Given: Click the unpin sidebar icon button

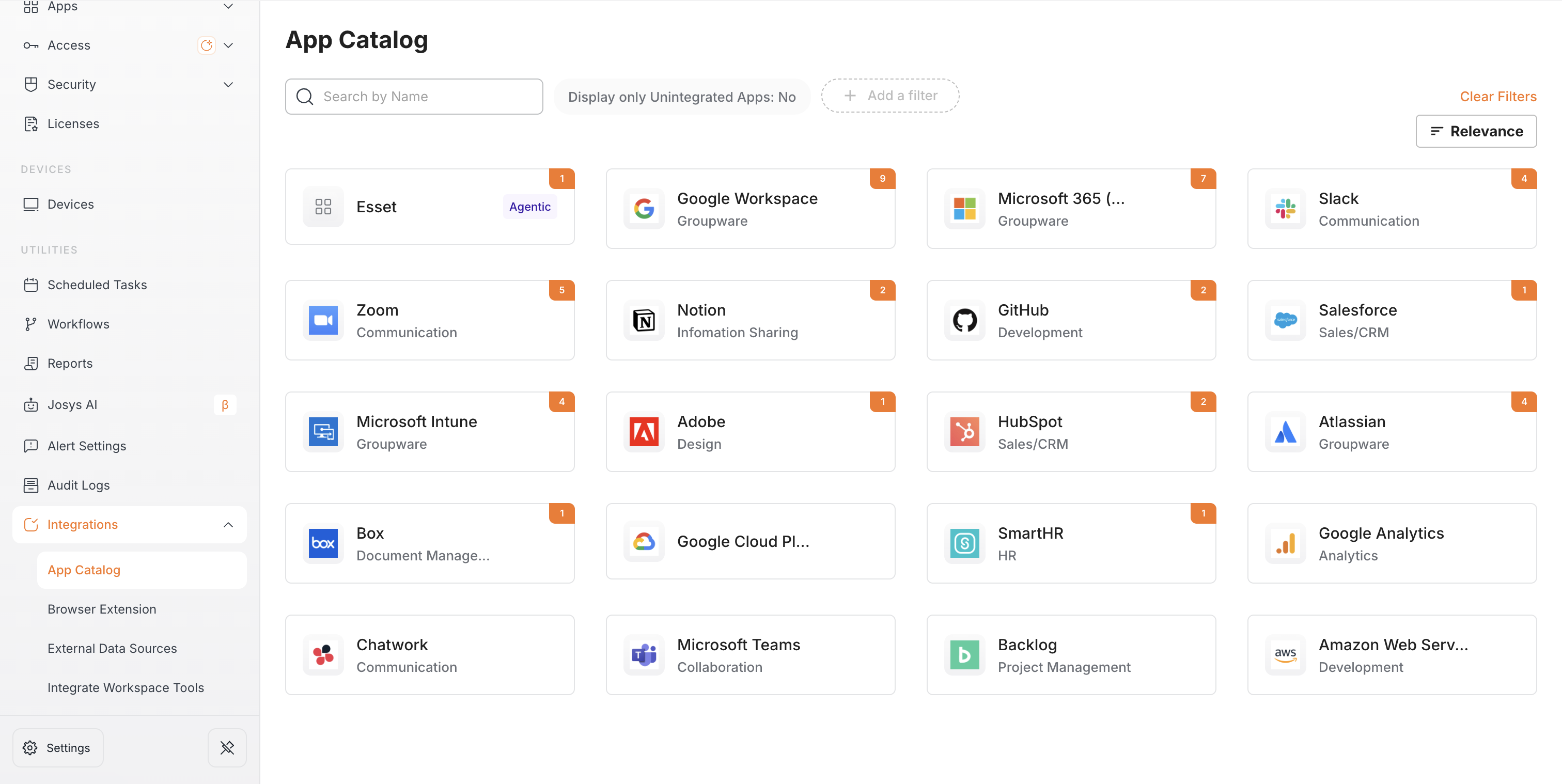Looking at the screenshot, I should (227, 748).
